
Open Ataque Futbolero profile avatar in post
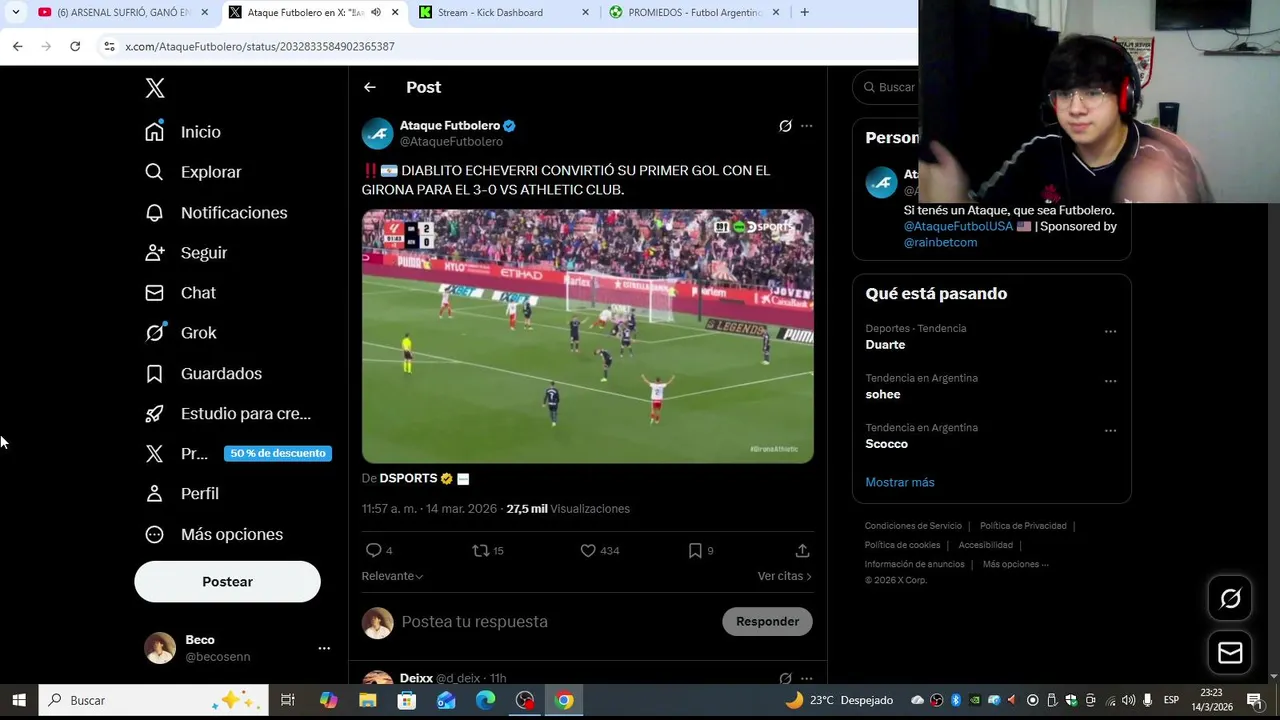click(x=378, y=133)
